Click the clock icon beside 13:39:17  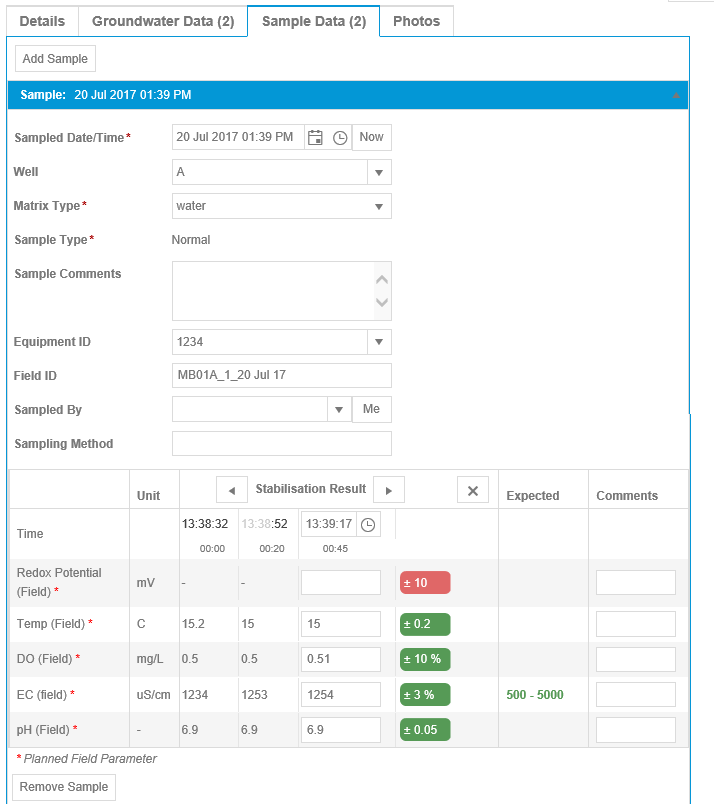click(x=368, y=525)
